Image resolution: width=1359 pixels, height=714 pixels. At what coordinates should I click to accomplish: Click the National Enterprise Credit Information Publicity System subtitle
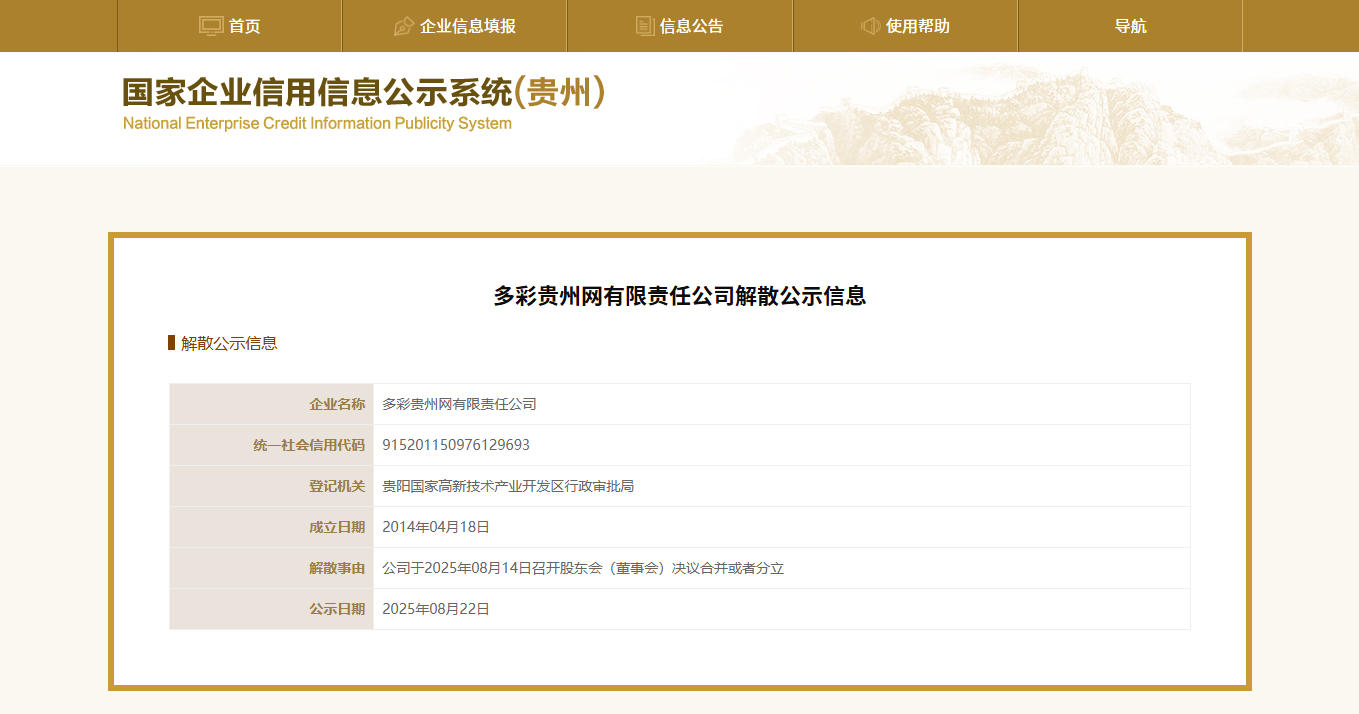click(x=317, y=124)
